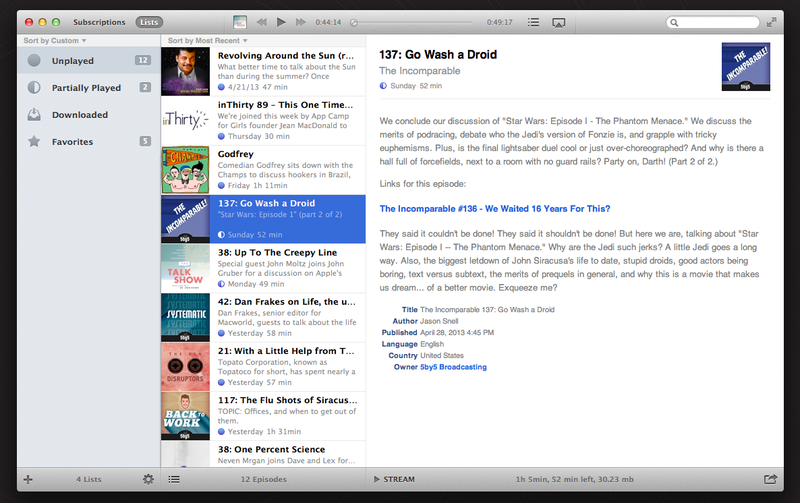The image size is (800, 503).
Task: Click the Favorites star icon
Action: 34,141
